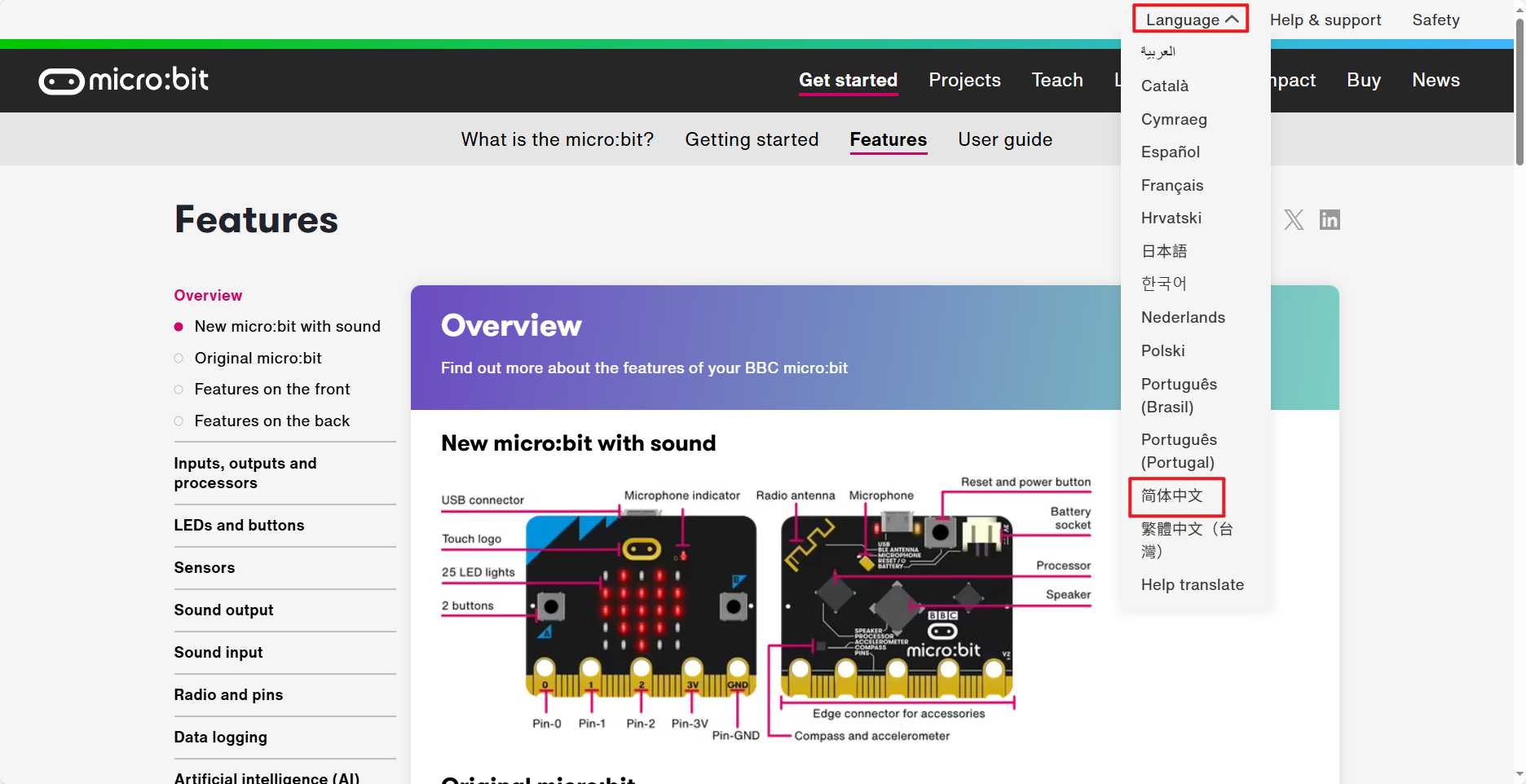This screenshot has height=784, width=1526.
Task: Jump to 'New micro:bit with sound'
Action: click(287, 326)
